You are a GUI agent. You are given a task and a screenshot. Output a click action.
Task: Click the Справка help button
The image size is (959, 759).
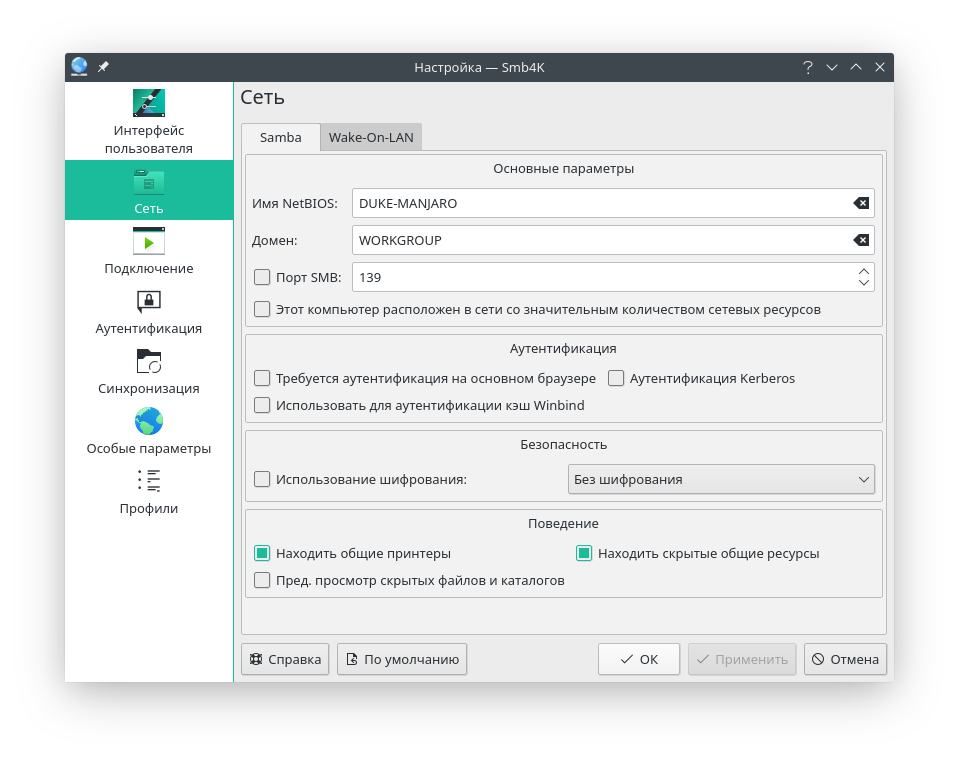point(285,659)
